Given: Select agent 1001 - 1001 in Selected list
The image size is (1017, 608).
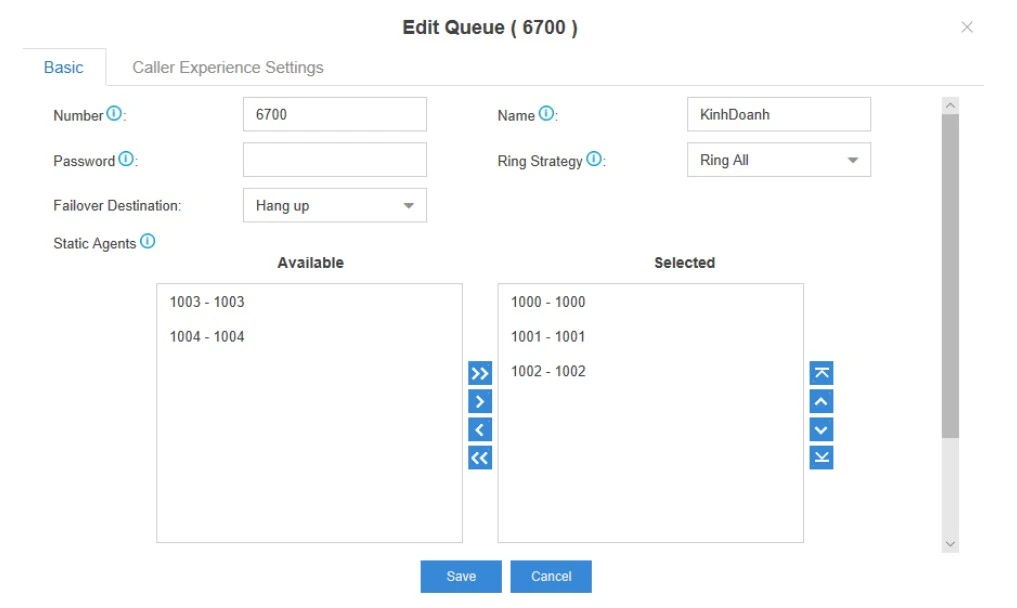Looking at the screenshot, I should [x=548, y=337].
